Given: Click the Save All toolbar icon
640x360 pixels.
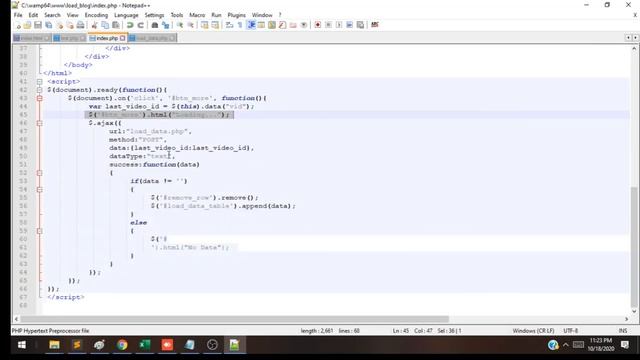Looking at the screenshot, I should (x=49, y=25).
